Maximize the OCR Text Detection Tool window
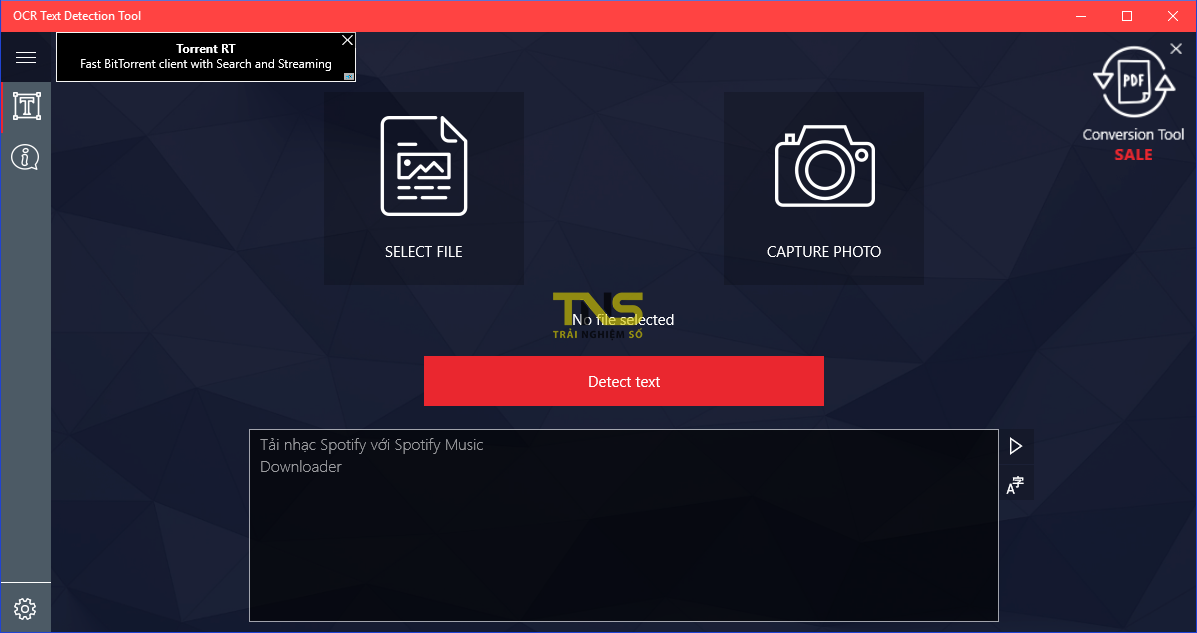This screenshot has width=1197, height=633. (x=1127, y=16)
